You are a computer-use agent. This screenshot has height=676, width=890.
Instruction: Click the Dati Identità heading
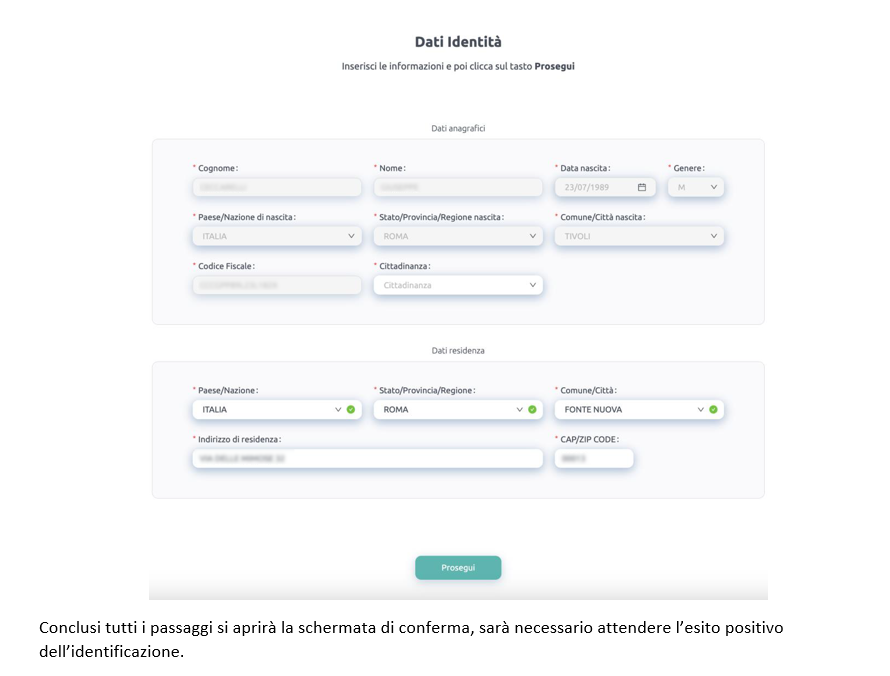458,42
